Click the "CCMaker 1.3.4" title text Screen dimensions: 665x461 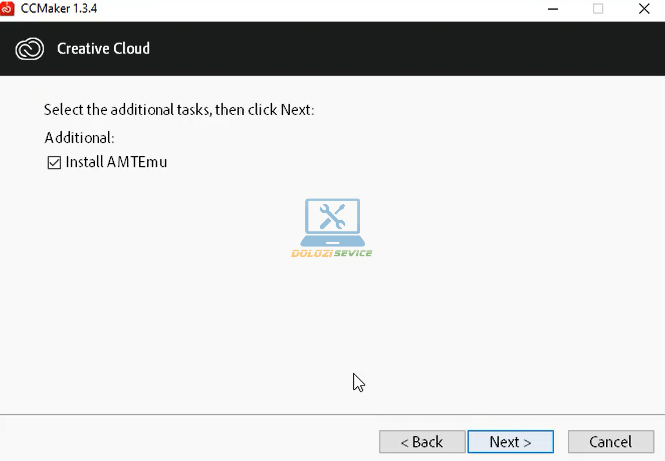59,8
